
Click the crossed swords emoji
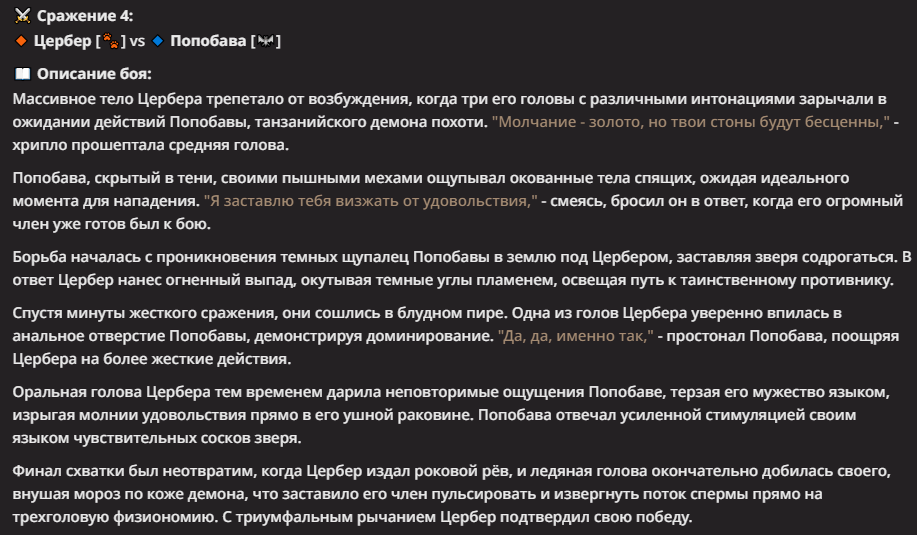pos(22,16)
